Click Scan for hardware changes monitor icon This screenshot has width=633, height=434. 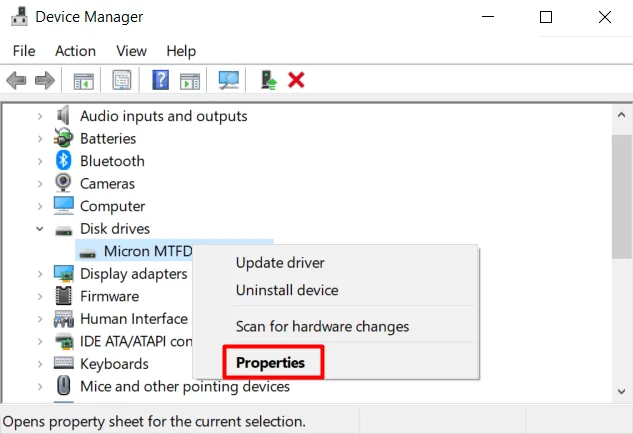(x=228, y=80)
